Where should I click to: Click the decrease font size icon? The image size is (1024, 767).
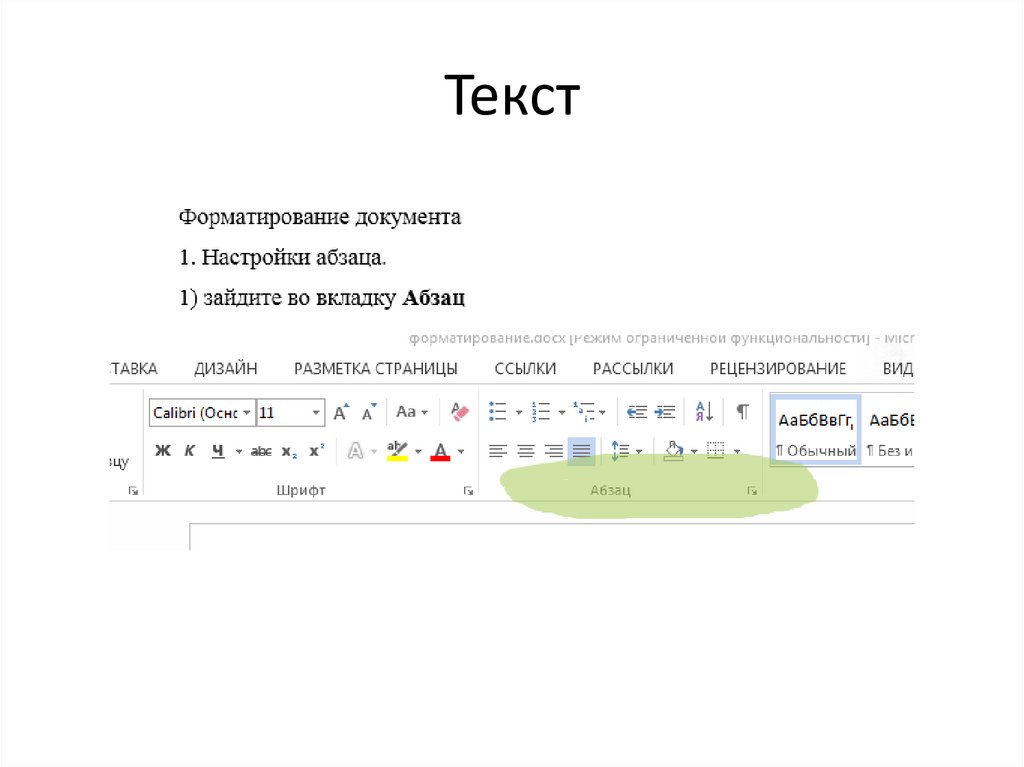pos(369,412)
